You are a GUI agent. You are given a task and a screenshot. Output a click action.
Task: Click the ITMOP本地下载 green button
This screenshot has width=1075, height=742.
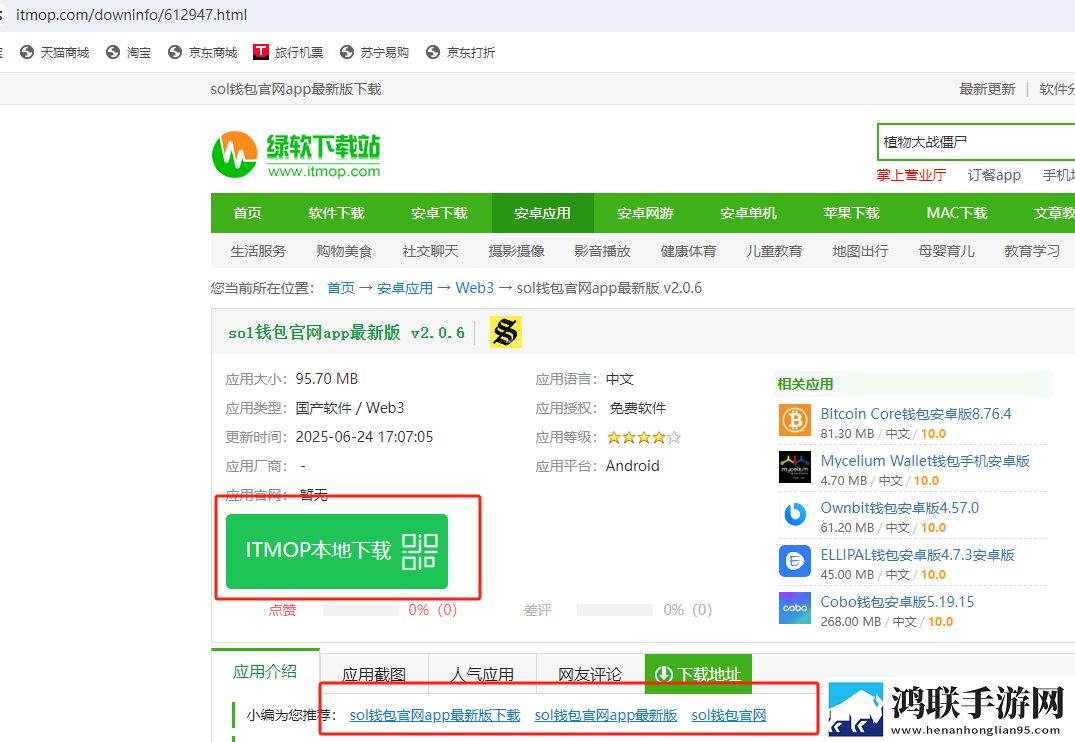(337, 551)
